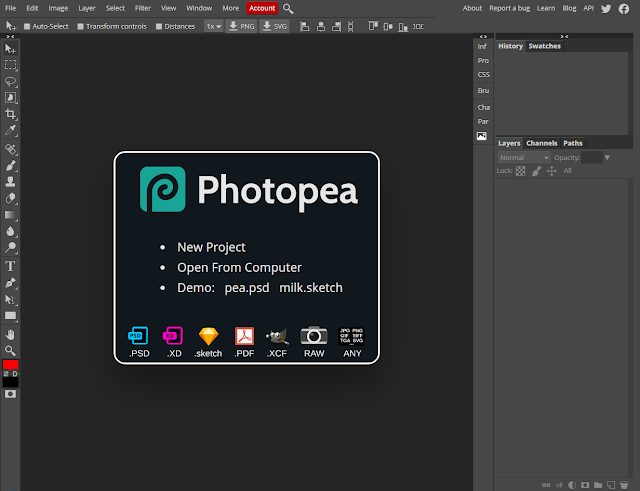Choose the Object Selection tool
Screen dimensions: 640x491
tap(10, 98)
